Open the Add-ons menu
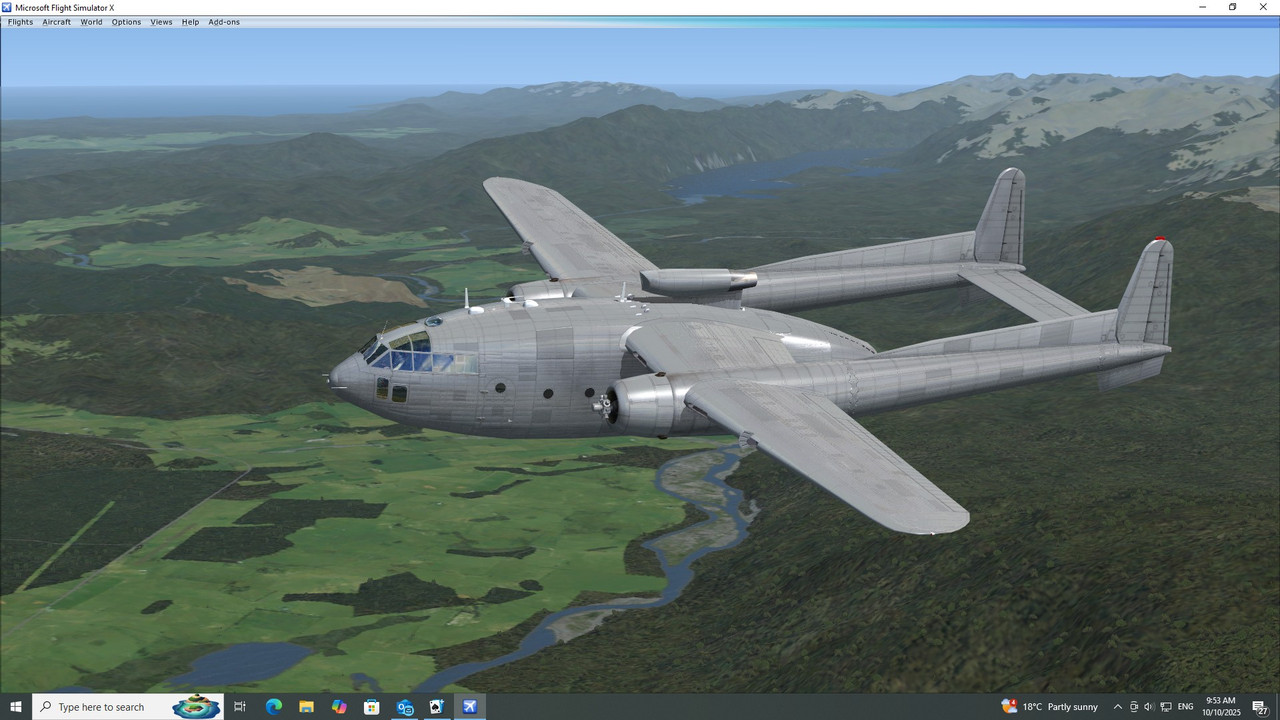The image size is (1280, 720). click(224, 22)
